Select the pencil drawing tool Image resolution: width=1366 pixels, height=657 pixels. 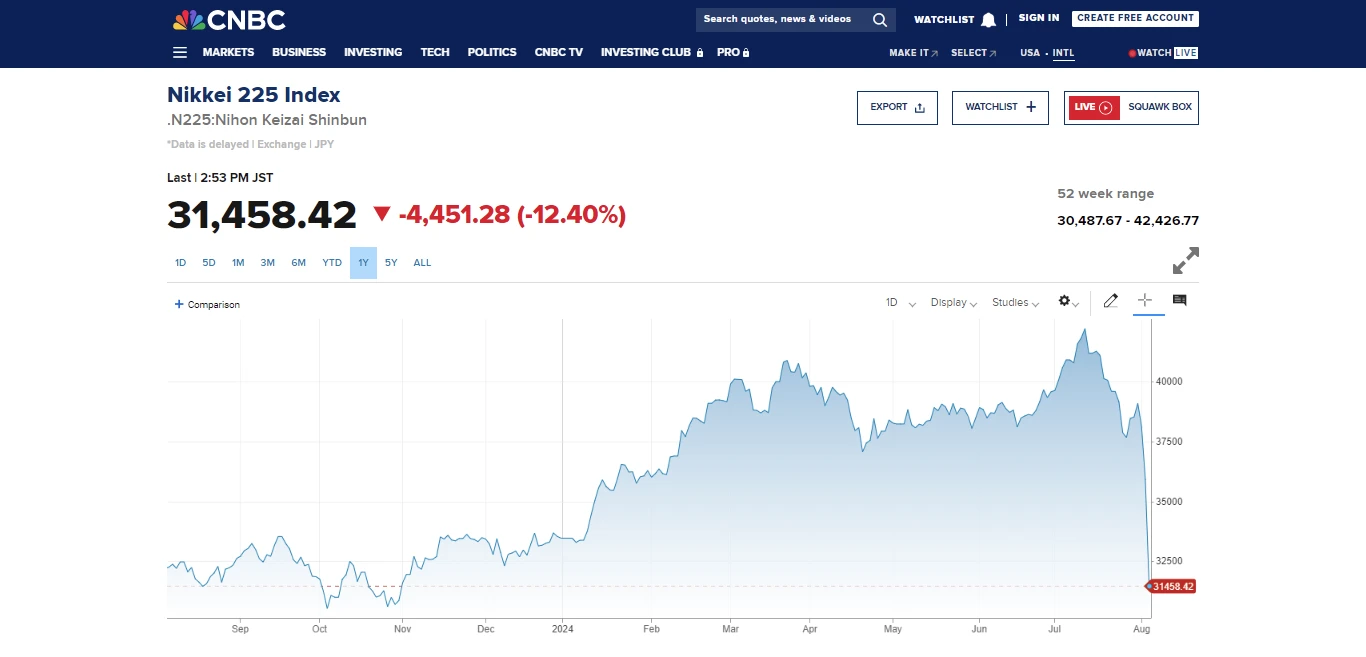point(1110,301)
